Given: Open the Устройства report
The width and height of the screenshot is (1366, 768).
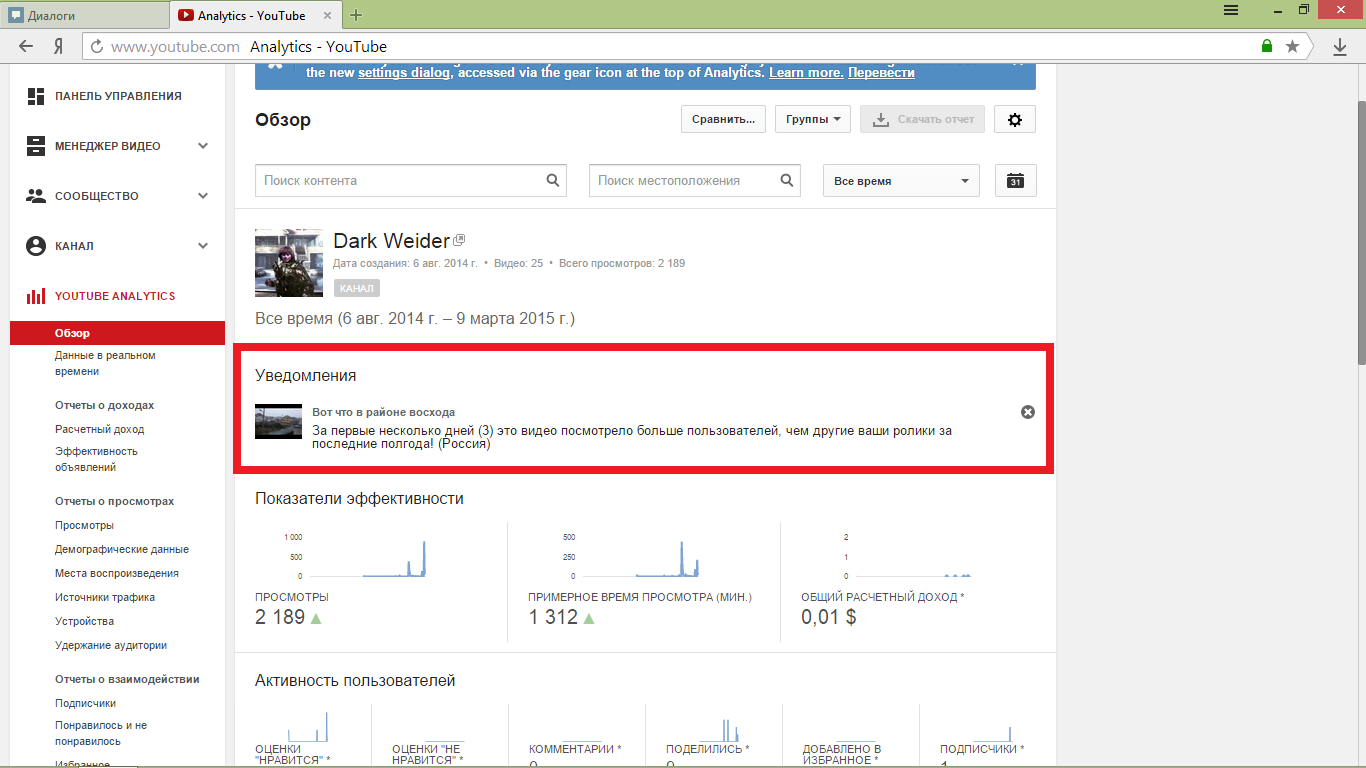Looking at the screenshot, I should tap(85, 621).
